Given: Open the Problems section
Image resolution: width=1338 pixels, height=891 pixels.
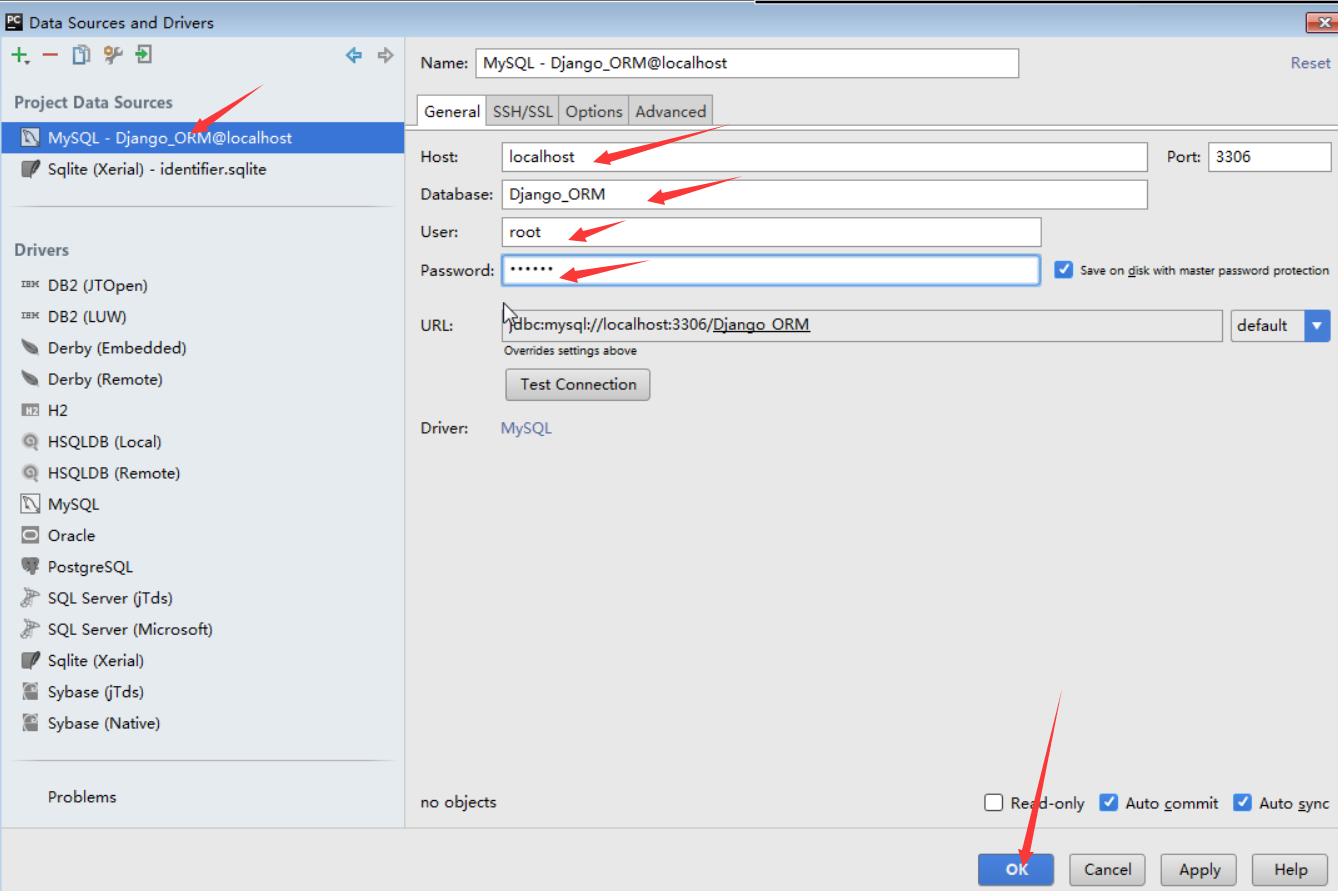Looking at the screenshot, I should [82, 797].
